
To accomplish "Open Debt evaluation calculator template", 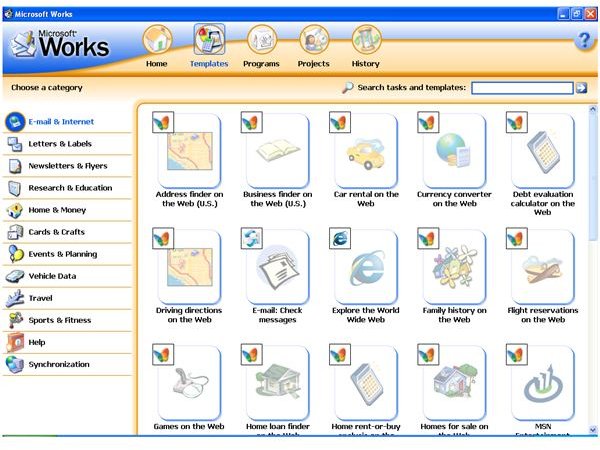I will click(543, 151).
